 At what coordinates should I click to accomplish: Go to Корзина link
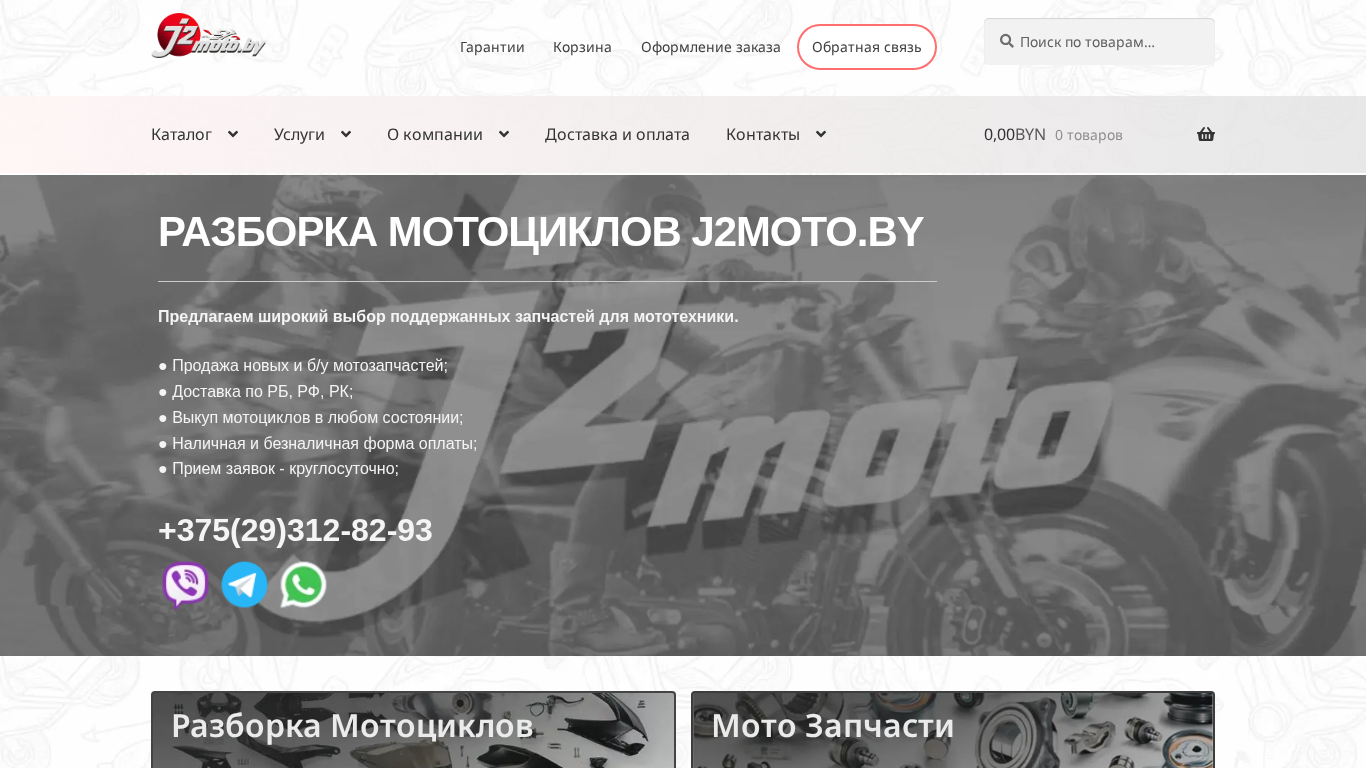tap(582, 47)
